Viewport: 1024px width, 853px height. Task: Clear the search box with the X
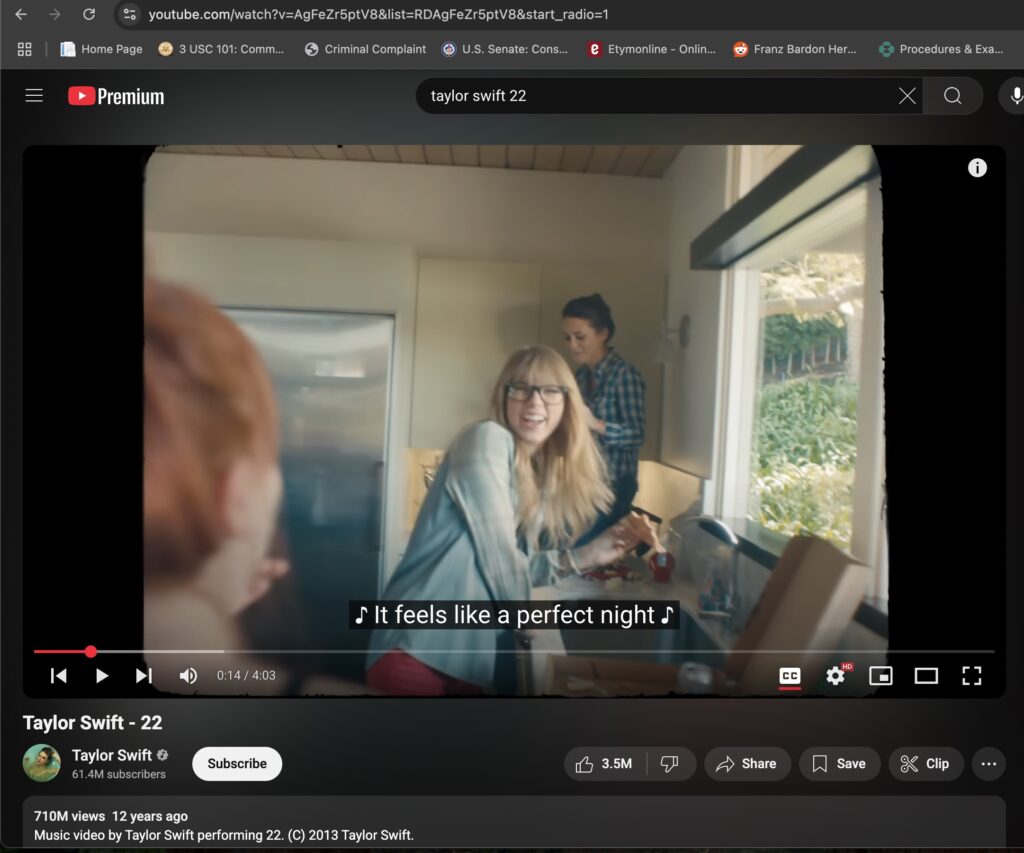click(907, 96)
